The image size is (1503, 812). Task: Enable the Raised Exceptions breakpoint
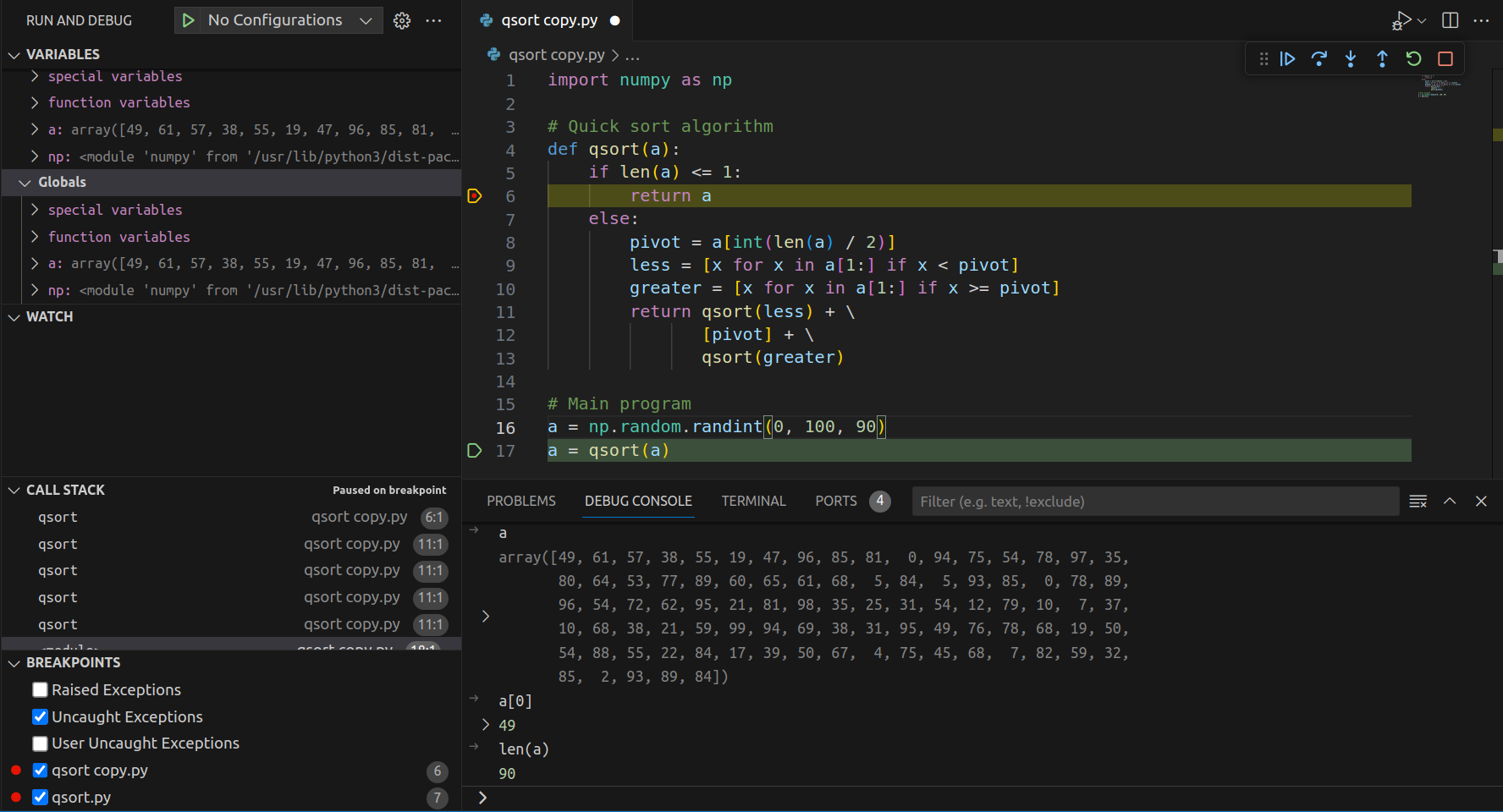tap(40, 690)
